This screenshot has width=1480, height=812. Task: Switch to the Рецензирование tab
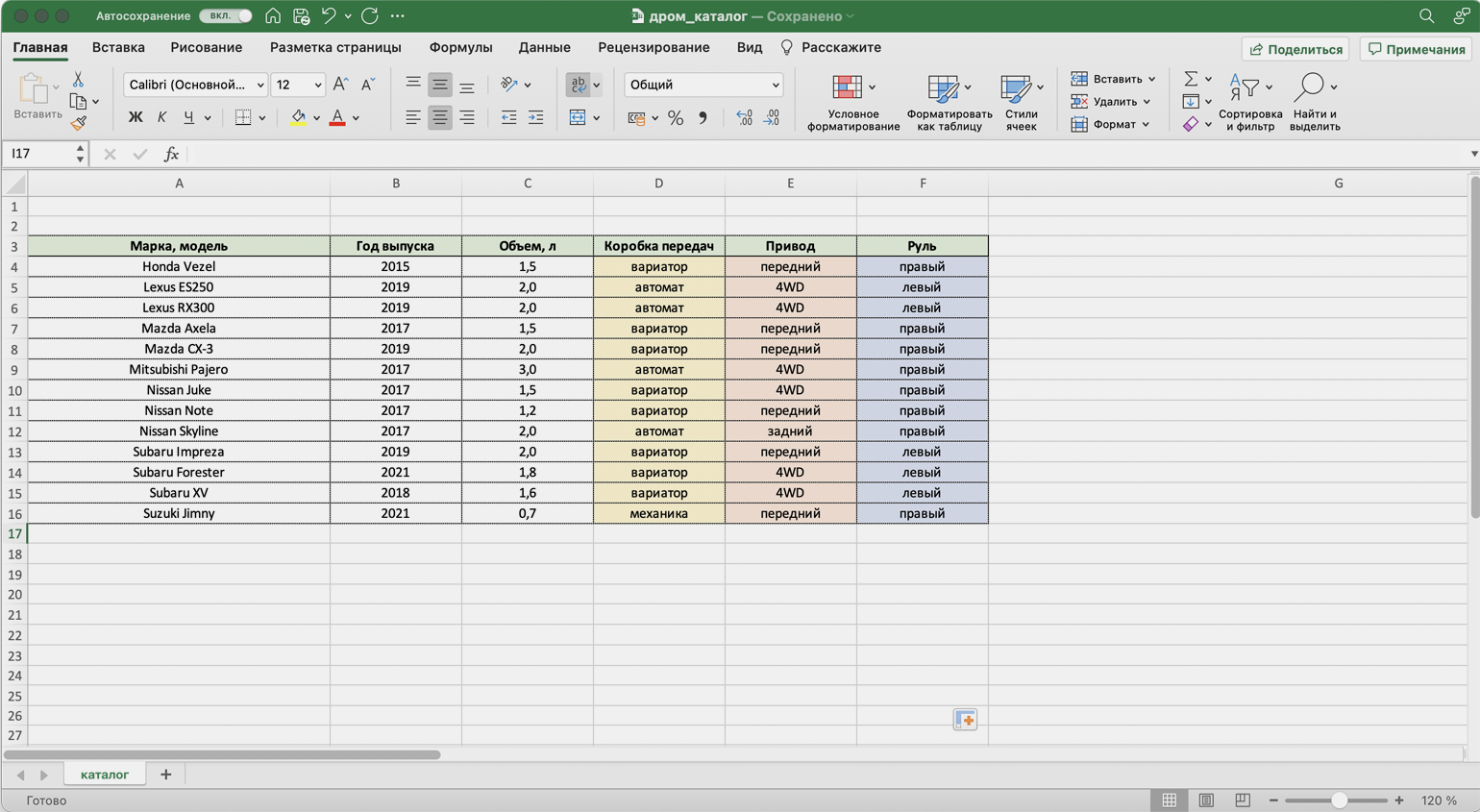tap(654, 47)
